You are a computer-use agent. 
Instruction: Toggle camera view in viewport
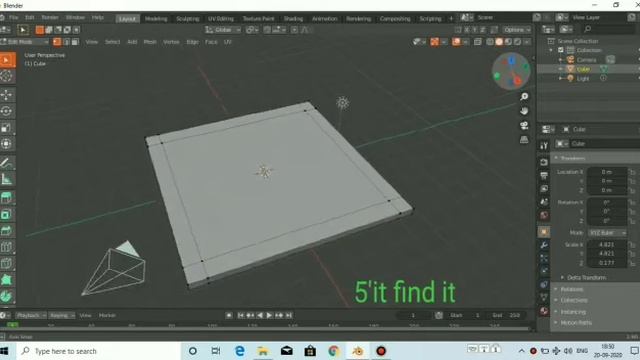coord(524,125)
